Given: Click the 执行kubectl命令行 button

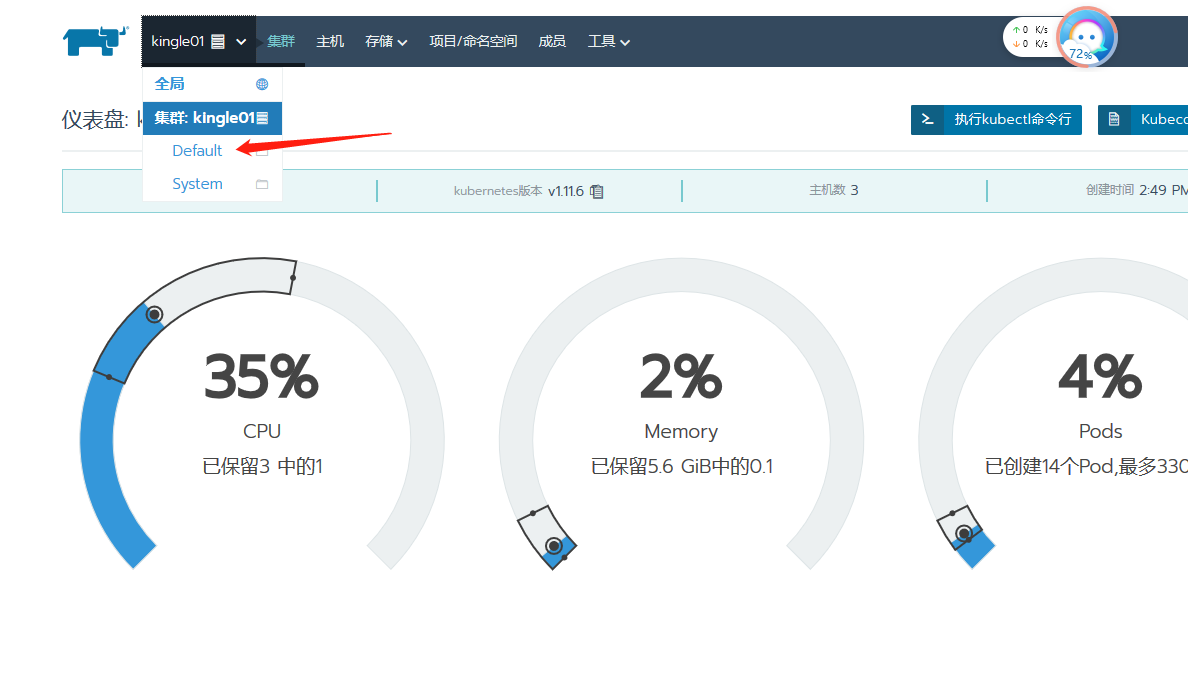Looking at the screenshot, I should [996, 120].
